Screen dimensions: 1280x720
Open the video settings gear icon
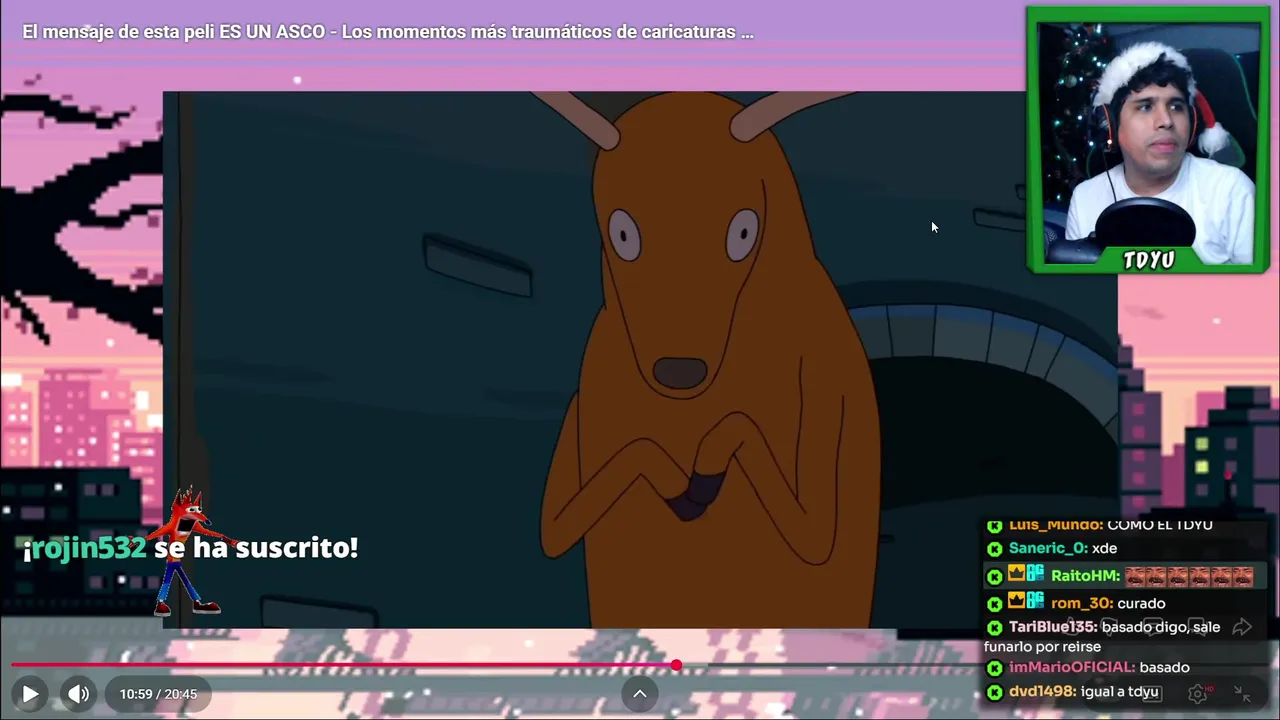tap(1197, 693)
